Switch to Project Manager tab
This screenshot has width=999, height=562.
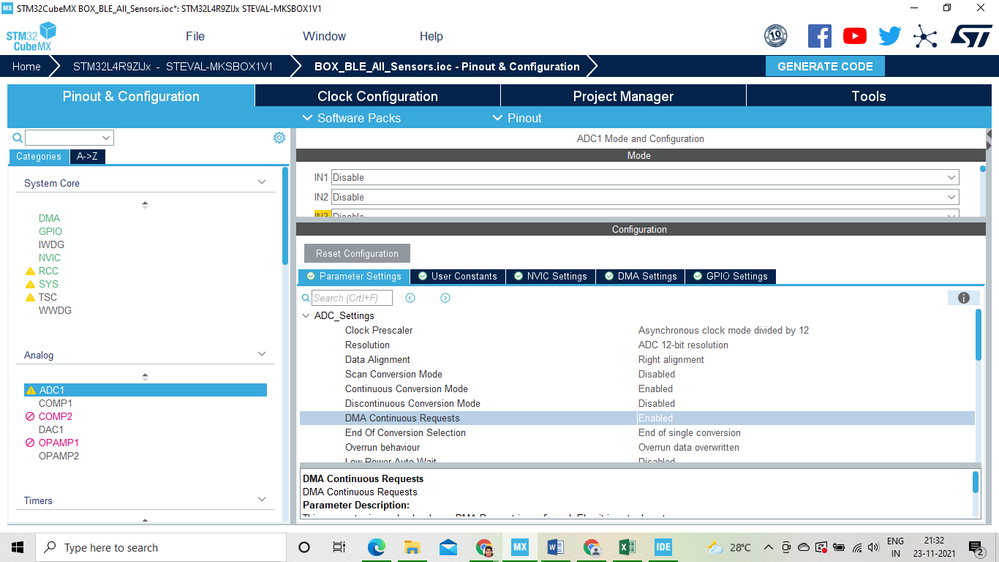click(623, 96)
